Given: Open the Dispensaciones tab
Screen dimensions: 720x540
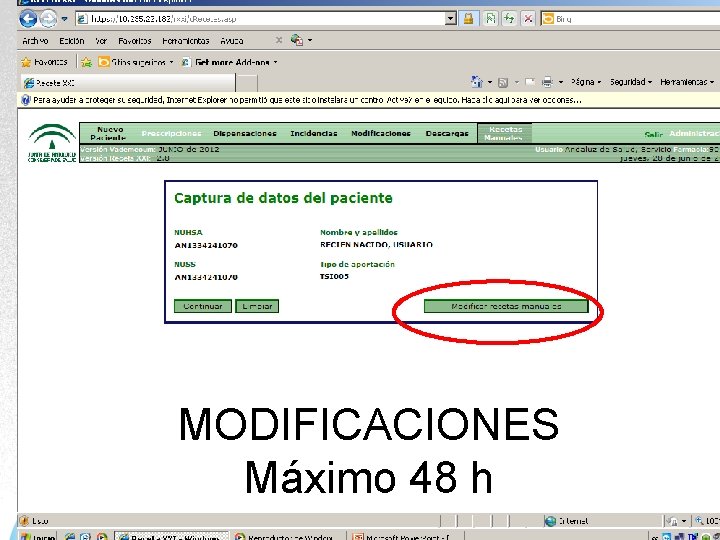Looking at the screenshot, I should 245,133.
